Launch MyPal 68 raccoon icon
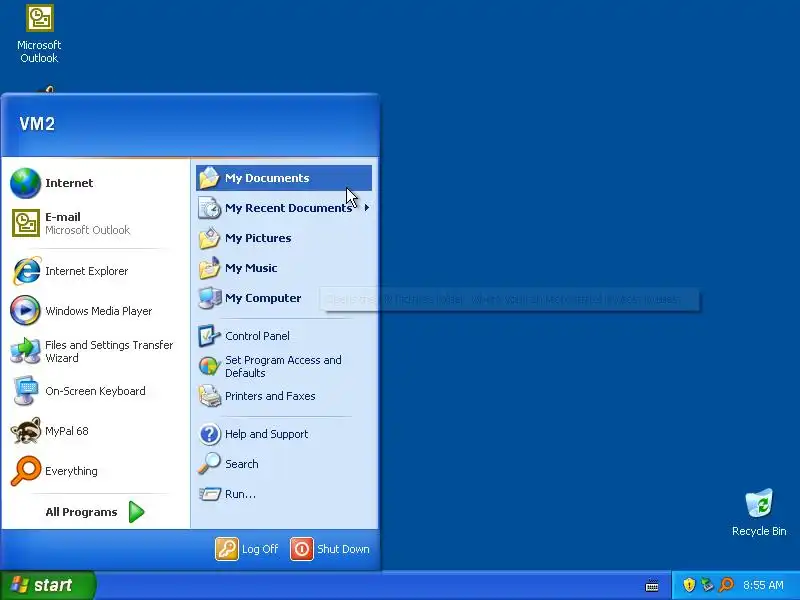This screenshot has width=800, height=600. 25,431
